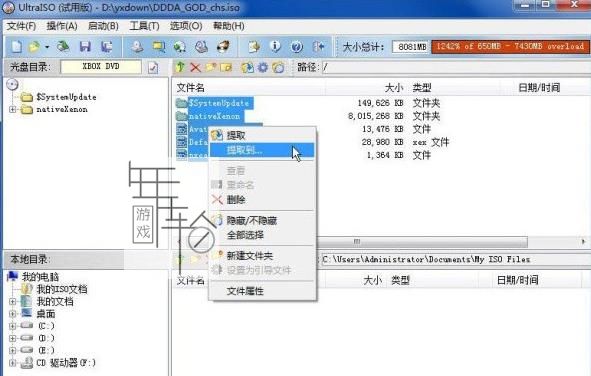Open the dropdown arrow beside Open icon
The width and height of the screenshot is (591, 376).
[x=47, y=47]
